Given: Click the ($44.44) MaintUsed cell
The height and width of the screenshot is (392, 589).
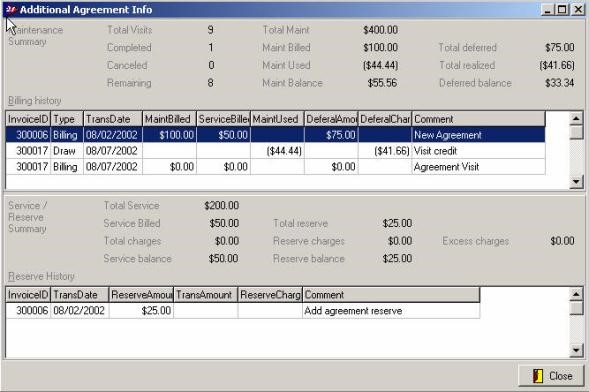Looking at the screenshot, I should (x=277, y=151).
